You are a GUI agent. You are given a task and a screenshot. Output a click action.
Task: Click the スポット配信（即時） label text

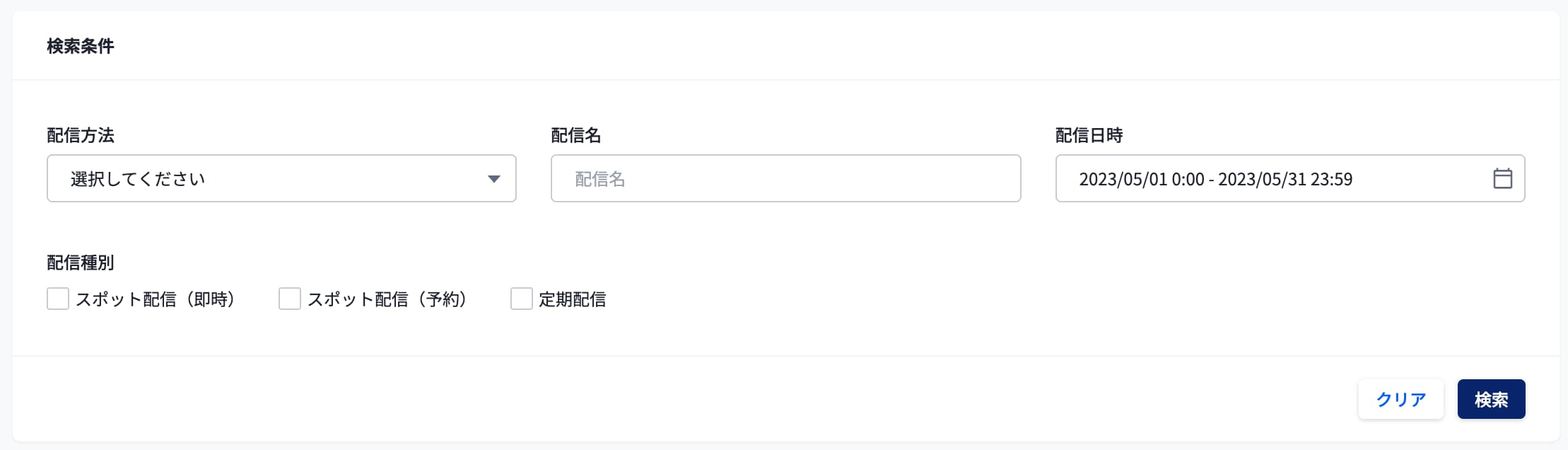[x=156, y=299]
